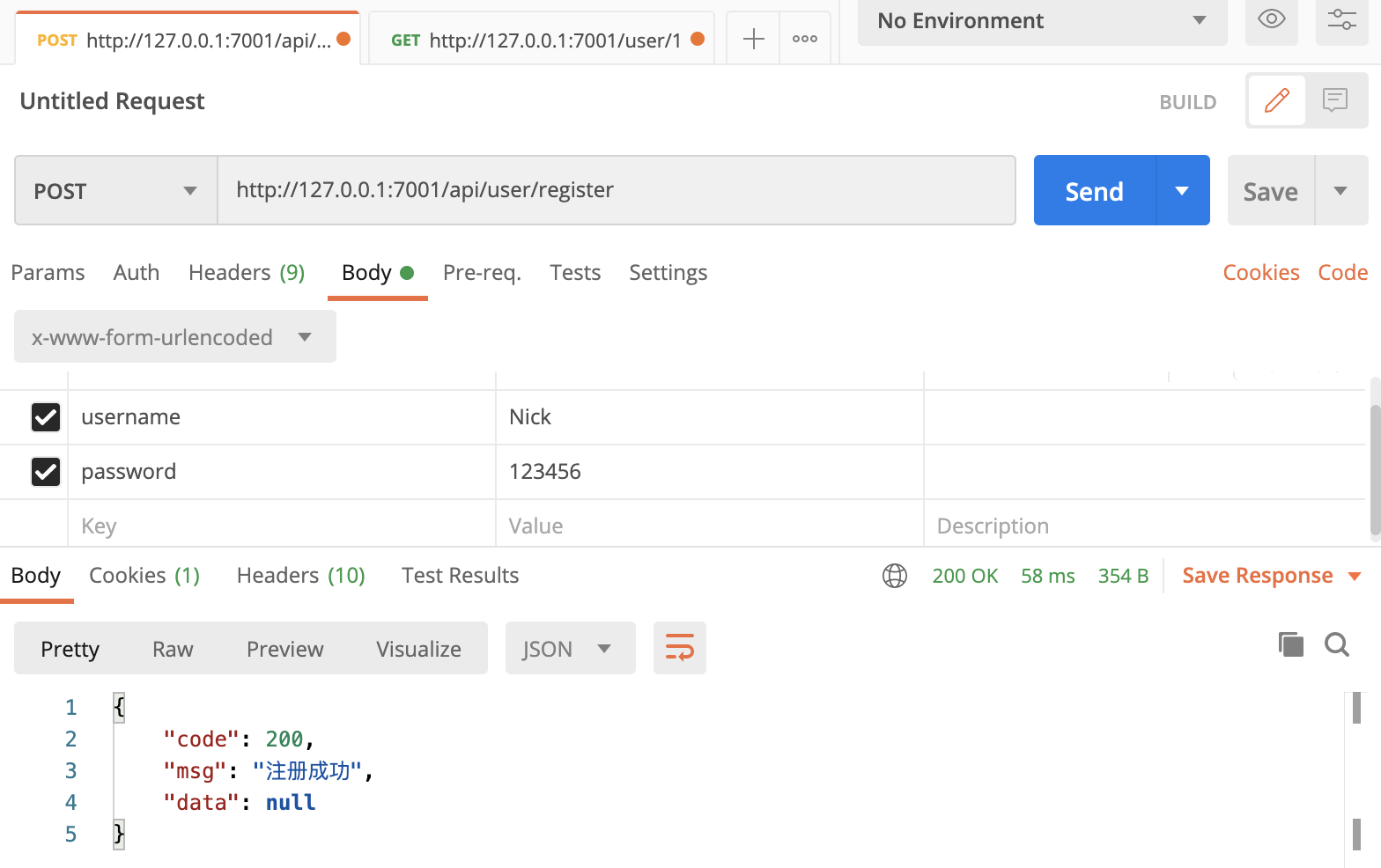Screen dimensions: 1381x868
Task: Click the 'Untitled Request' title
Action: [x=112, y=101]
